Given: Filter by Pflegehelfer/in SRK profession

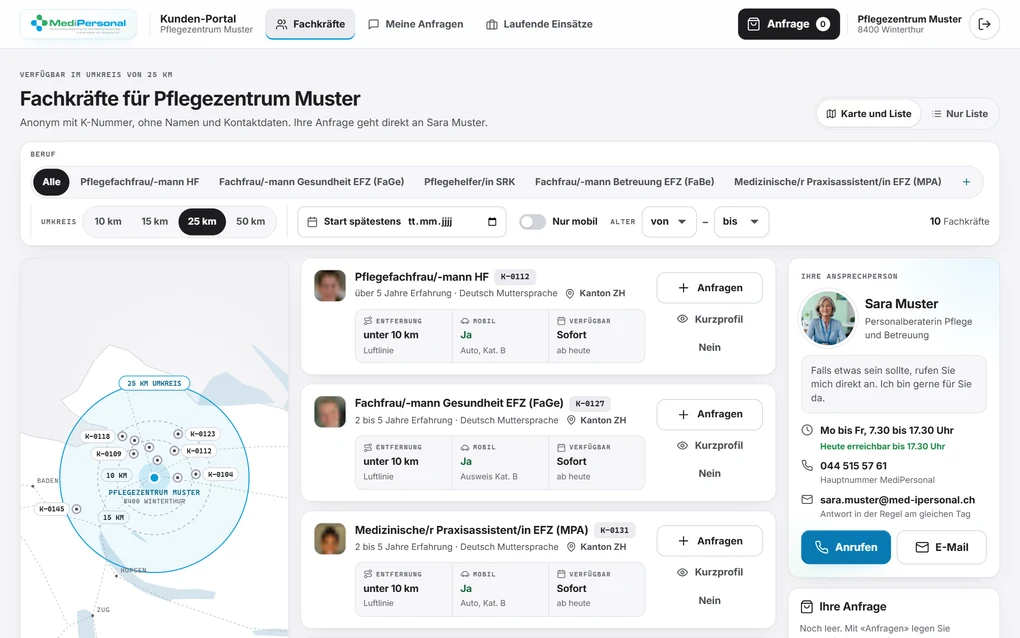Looking at the screenshot, I should pos(470,182).
